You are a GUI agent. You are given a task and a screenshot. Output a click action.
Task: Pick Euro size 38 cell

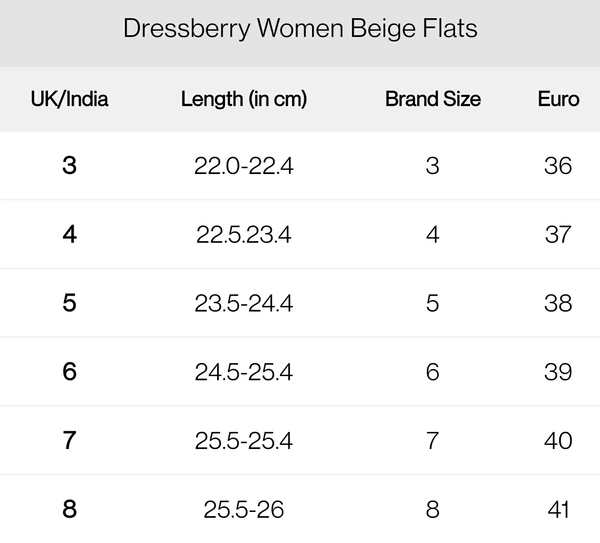[558, 304]
